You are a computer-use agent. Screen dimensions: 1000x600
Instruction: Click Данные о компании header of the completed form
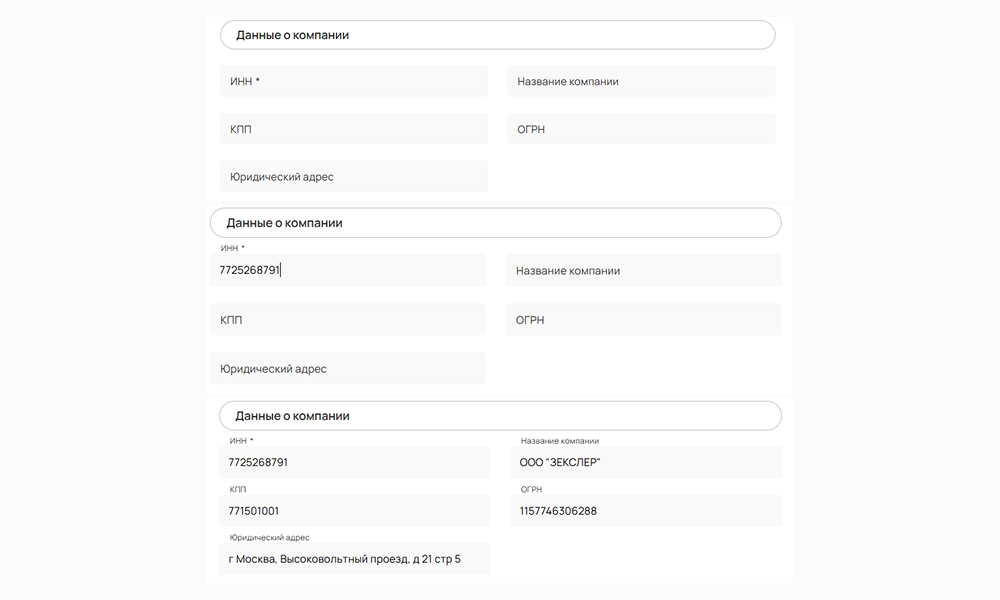coord(499,415)
